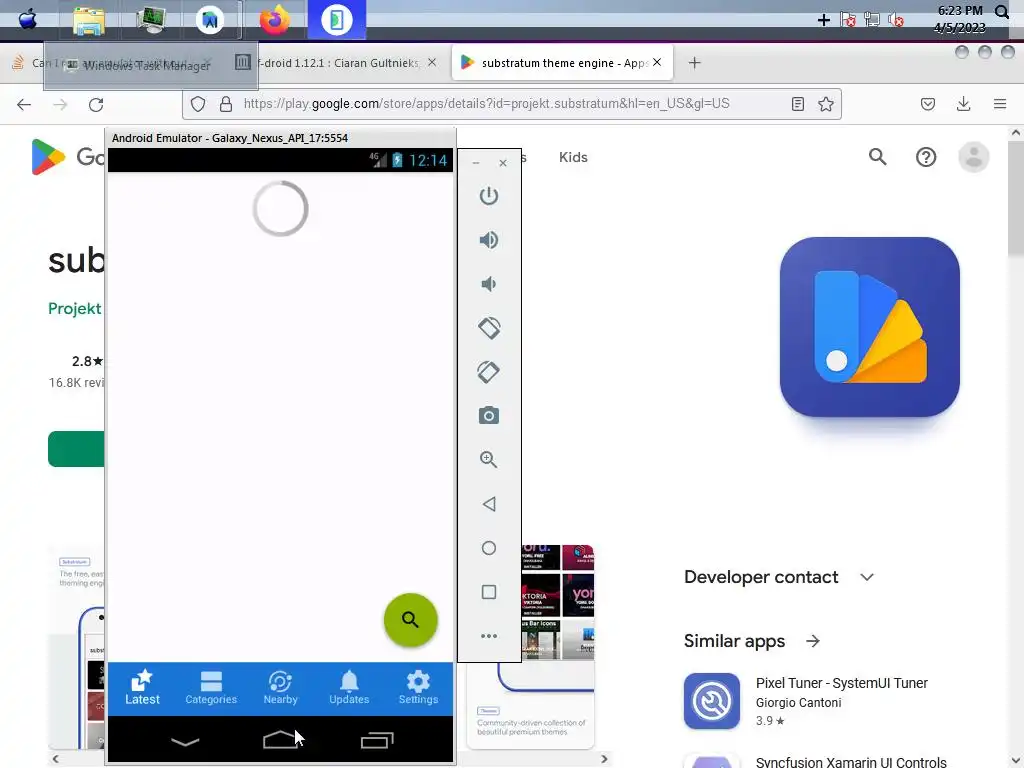
Task: Close the f-droid 1.12.1 tab
Action: [432, 62]
